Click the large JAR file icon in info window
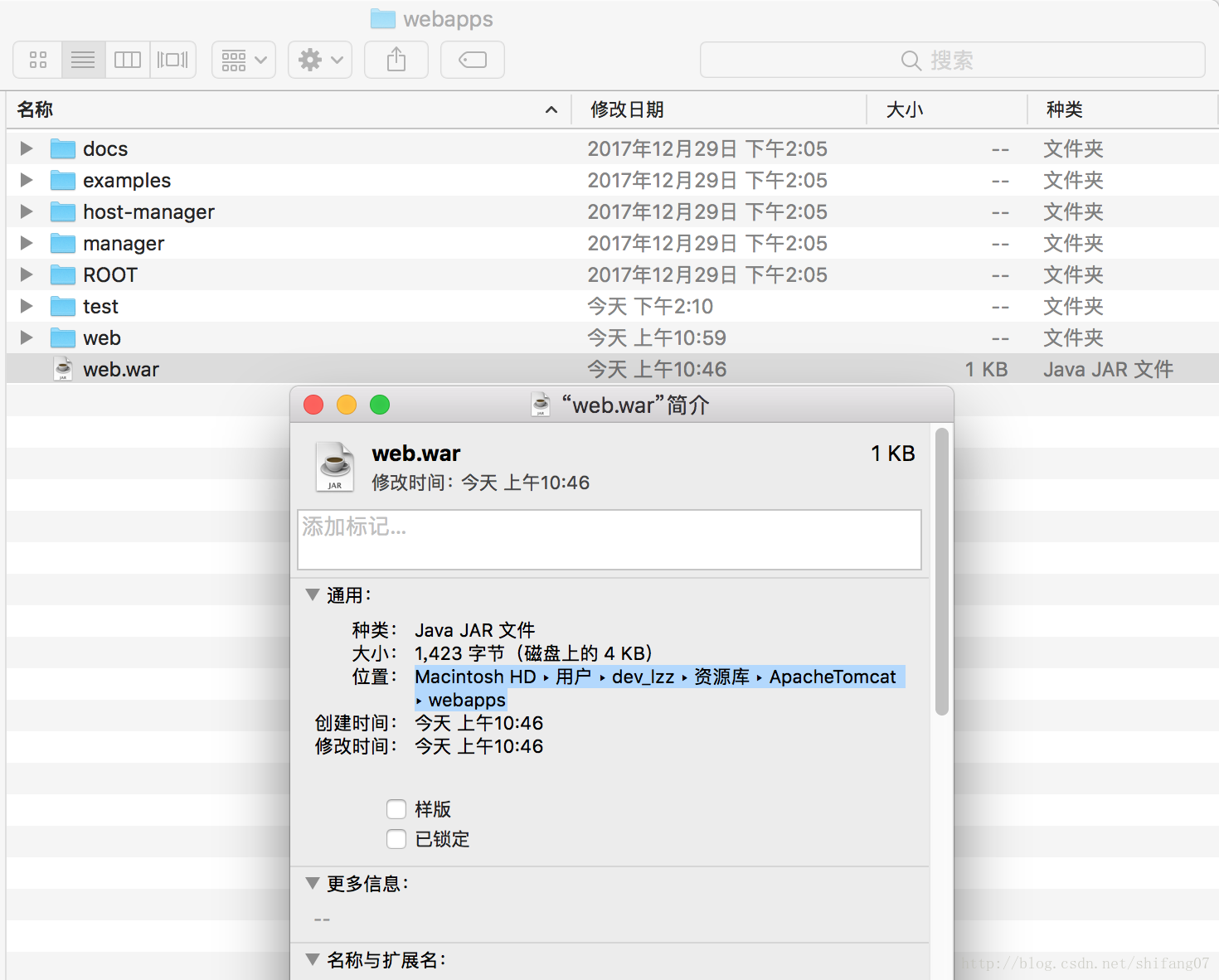Viewport: 1219px width, 980px height. point(335,467)
